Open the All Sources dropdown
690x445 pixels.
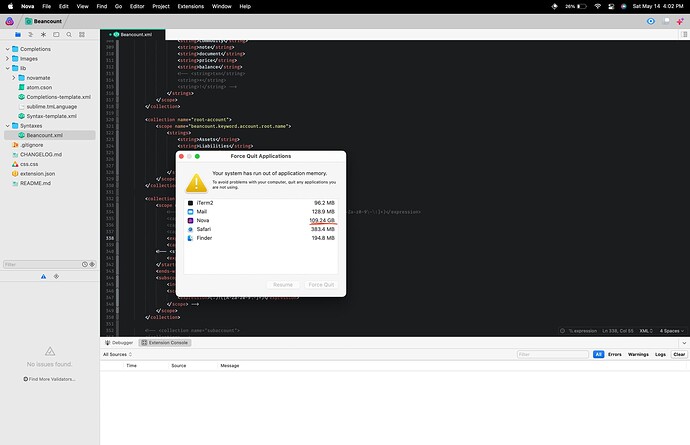(117, 354)
